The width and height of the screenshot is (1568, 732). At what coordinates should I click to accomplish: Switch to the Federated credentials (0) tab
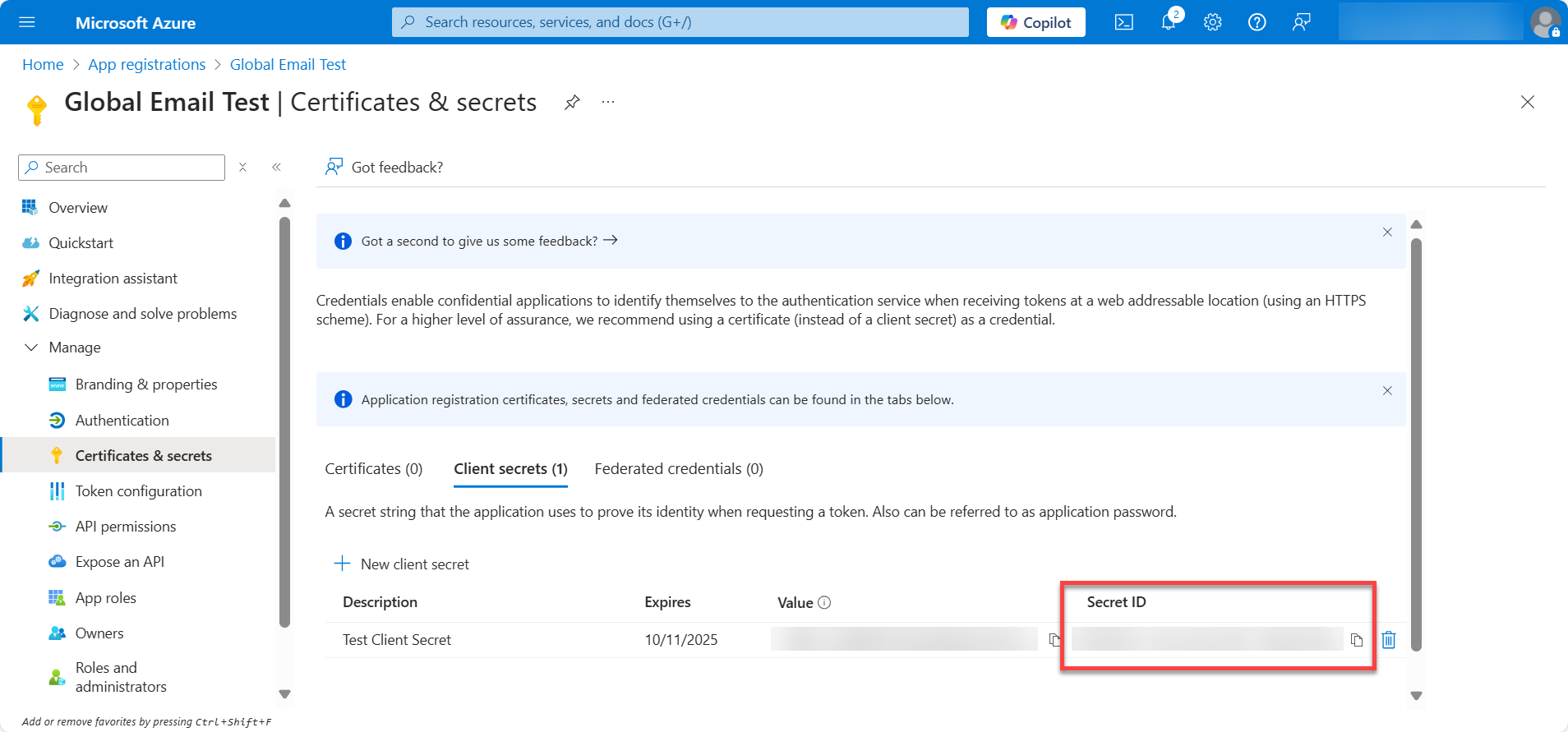(x=679, y=469)
